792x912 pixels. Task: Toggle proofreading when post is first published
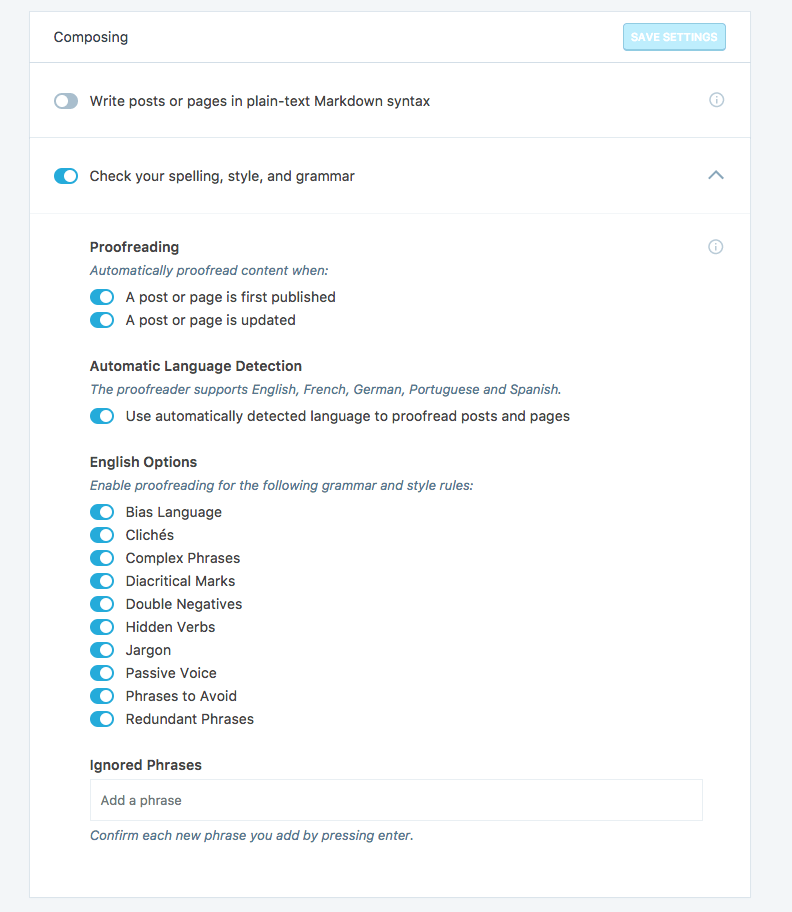[x=102, y=297]
